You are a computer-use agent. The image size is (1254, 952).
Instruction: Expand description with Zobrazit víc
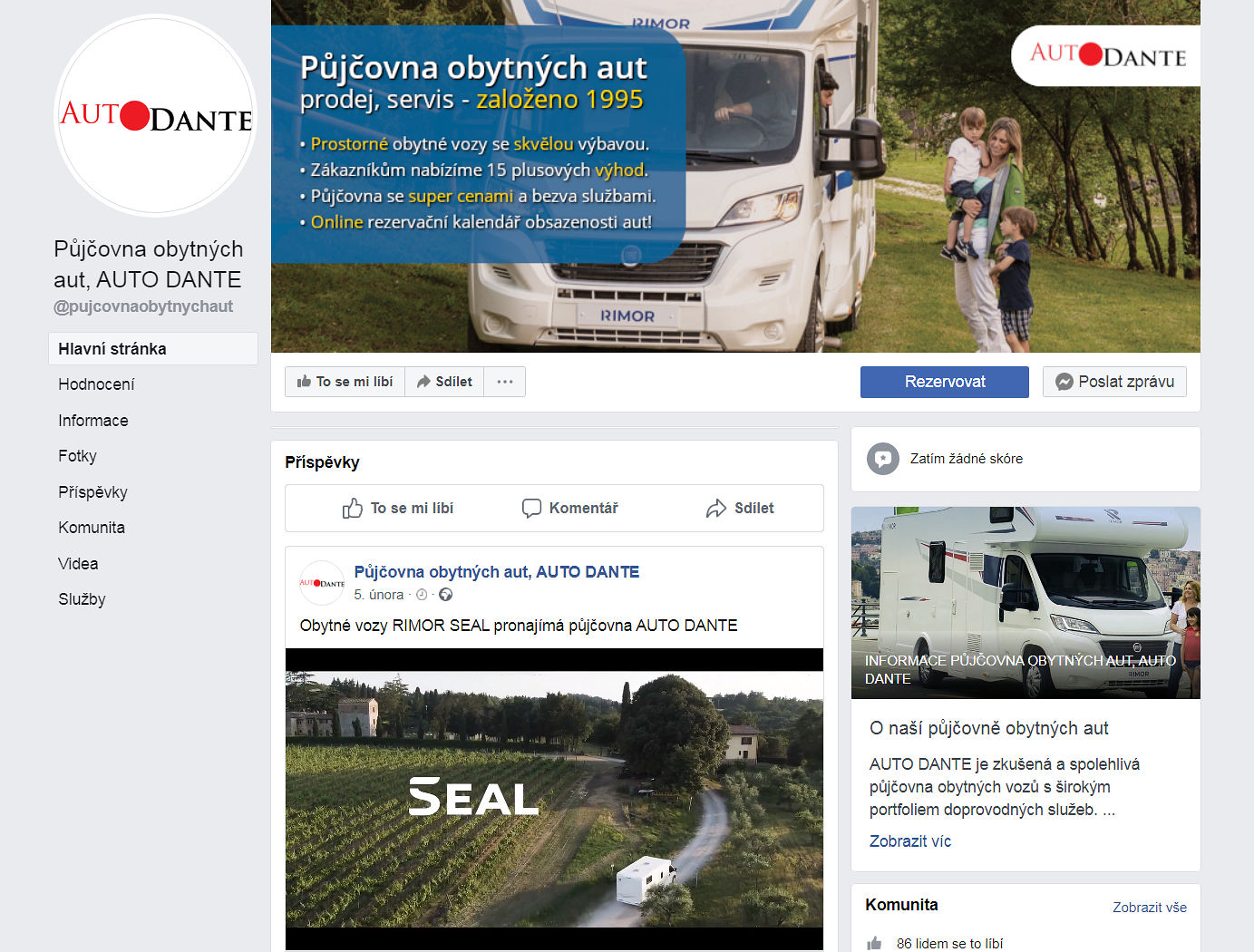tap(909, 841)
